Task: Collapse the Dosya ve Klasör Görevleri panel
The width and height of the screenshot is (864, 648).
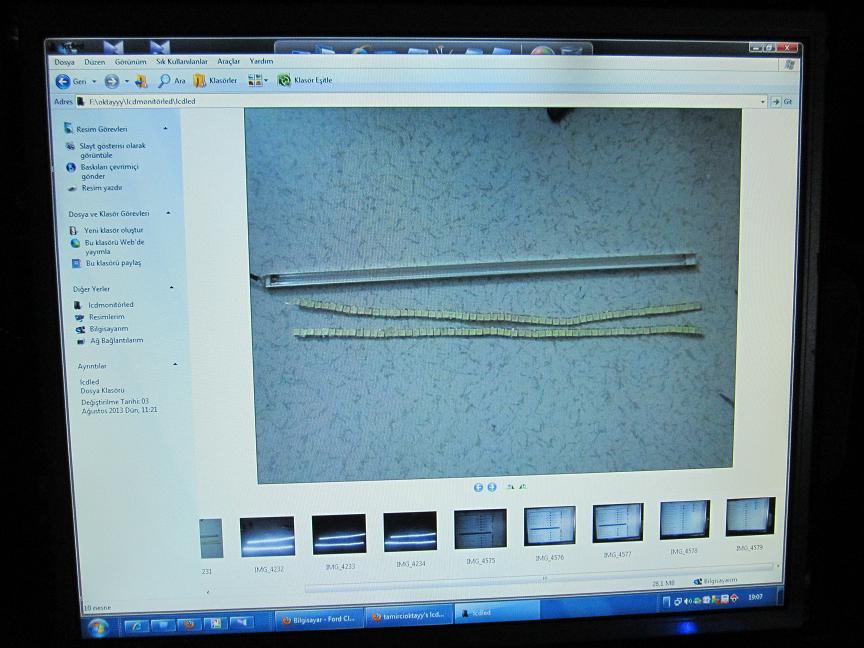Action: [x=168, y=213]
